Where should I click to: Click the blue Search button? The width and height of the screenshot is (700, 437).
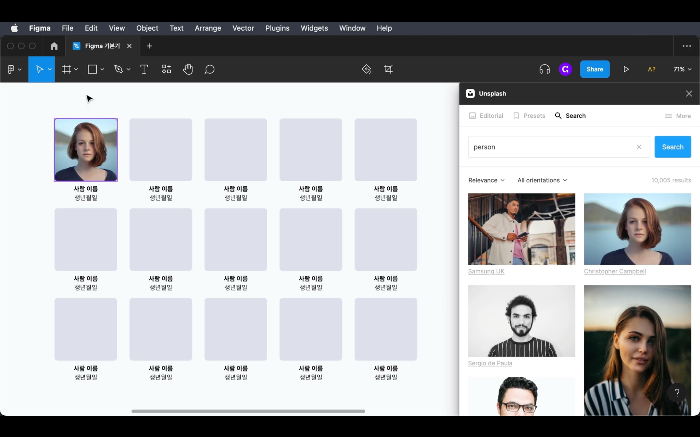coord(672,147)
